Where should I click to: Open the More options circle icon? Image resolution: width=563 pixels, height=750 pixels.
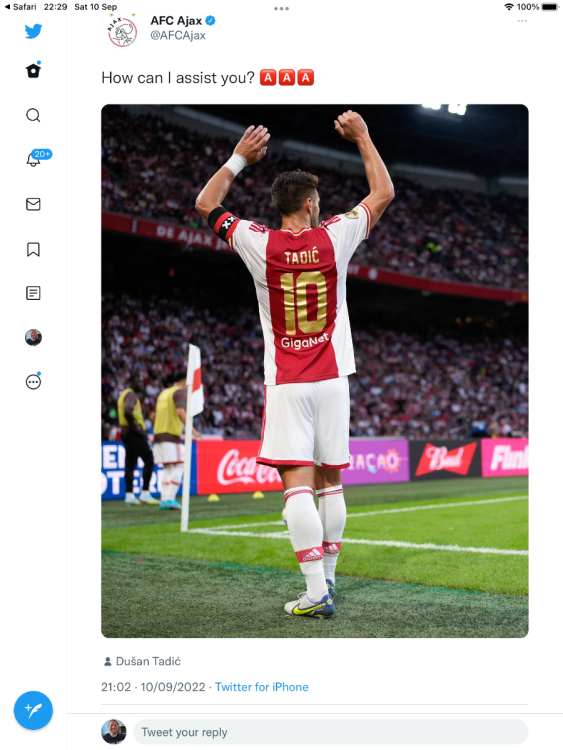[x=33, y=381]
